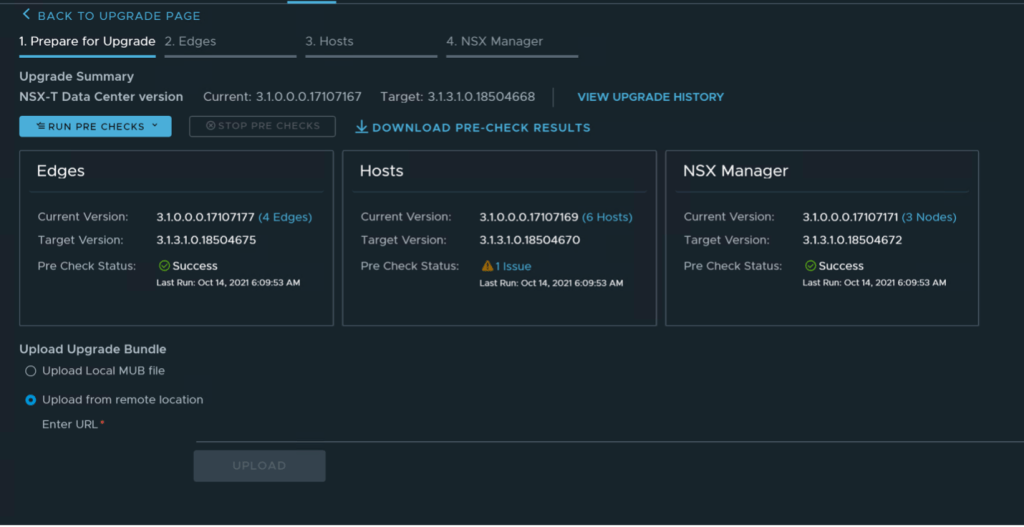The width and height of the screenshot is (1024, 527).
Task: Go to the 4. NSX Manager step
Action: click(494, 42)
